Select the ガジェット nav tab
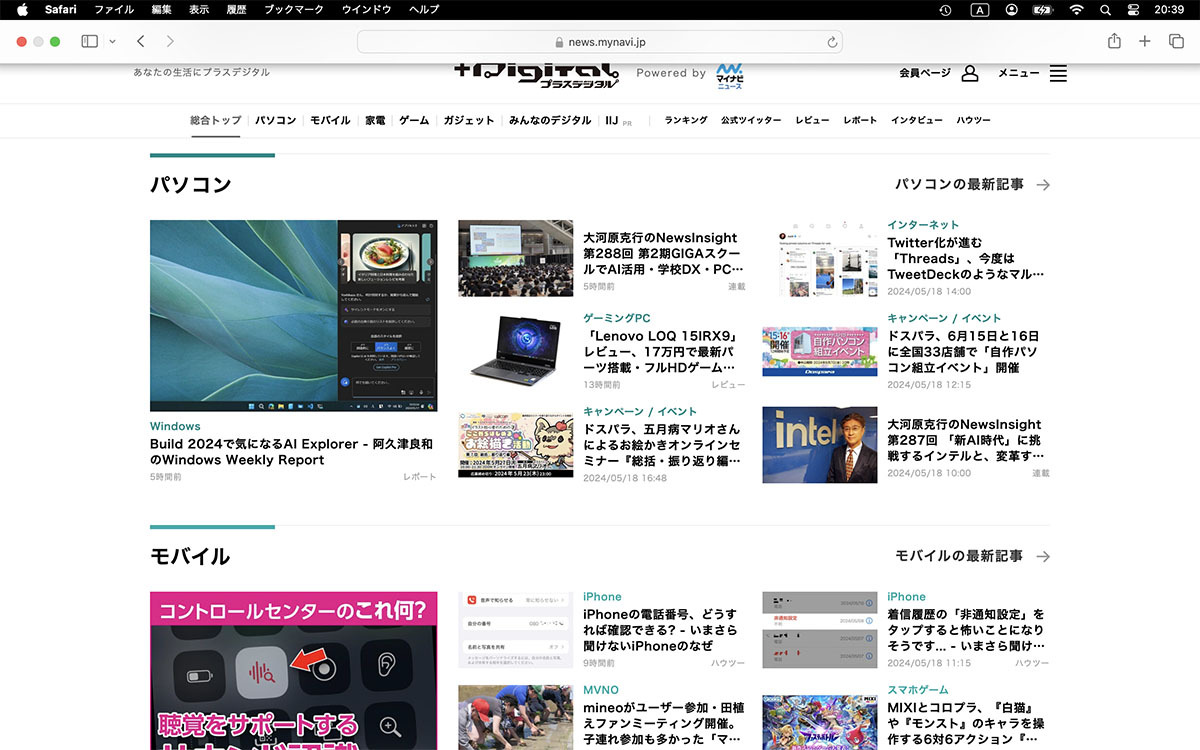The width and height of the screenshot is (1200, 750). (x=469, y=120)
